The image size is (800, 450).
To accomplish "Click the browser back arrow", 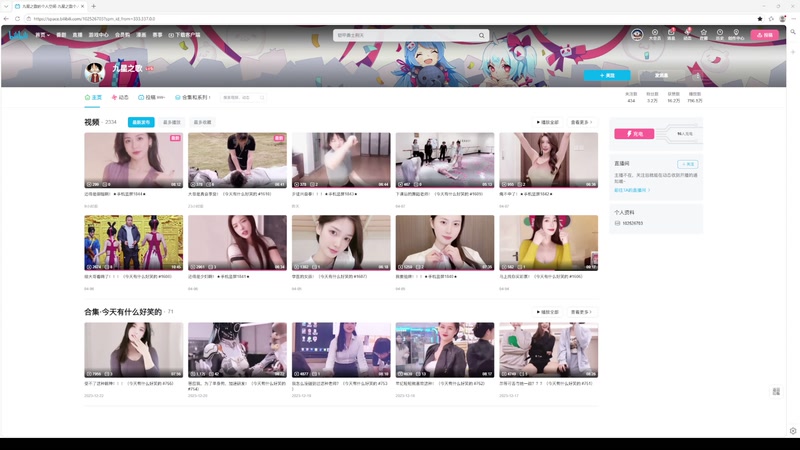I will (x=8, y=18).
